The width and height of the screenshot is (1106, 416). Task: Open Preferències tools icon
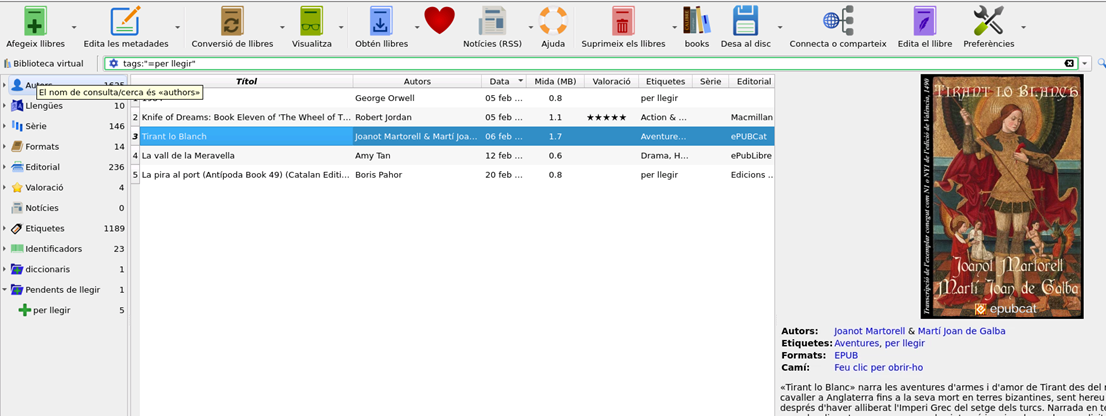click(988, 20)
